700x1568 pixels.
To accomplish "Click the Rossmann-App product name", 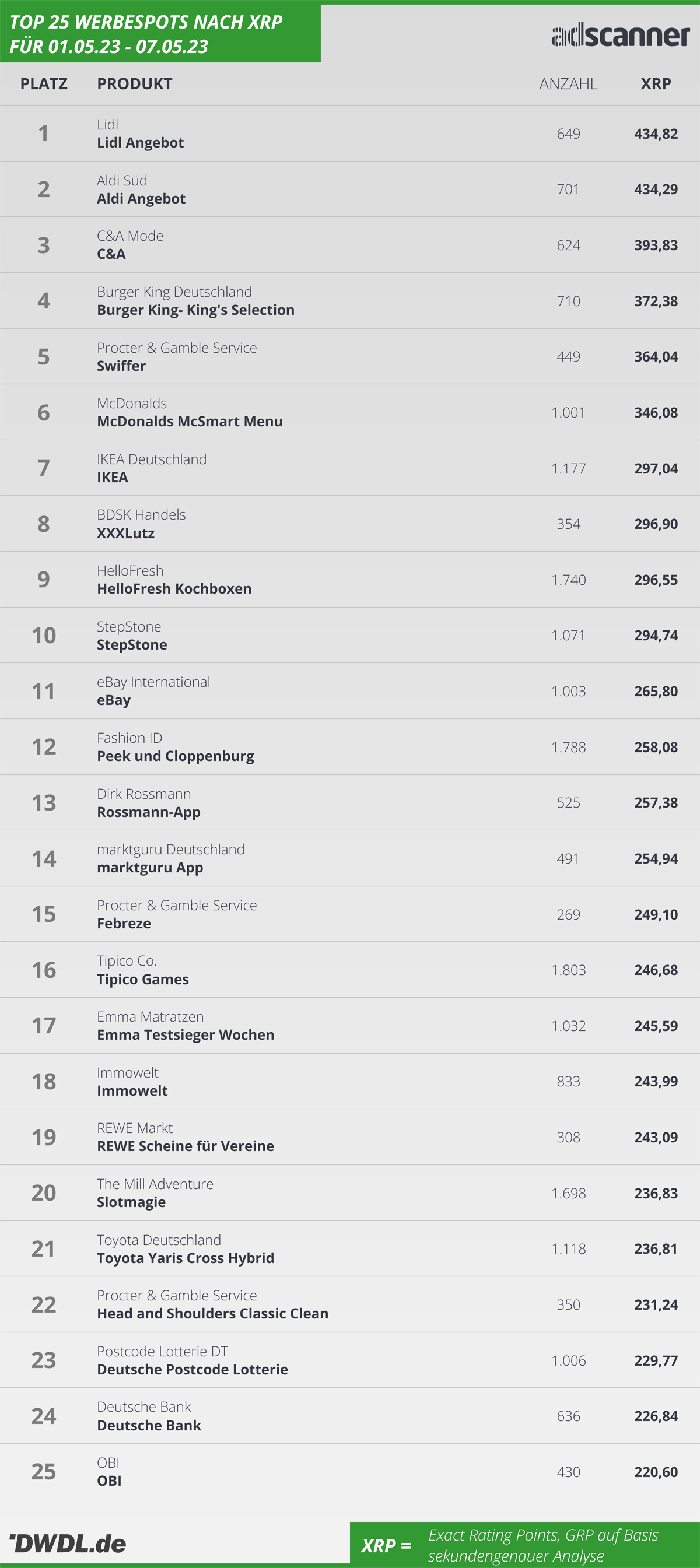I will (x=149, y=812).
